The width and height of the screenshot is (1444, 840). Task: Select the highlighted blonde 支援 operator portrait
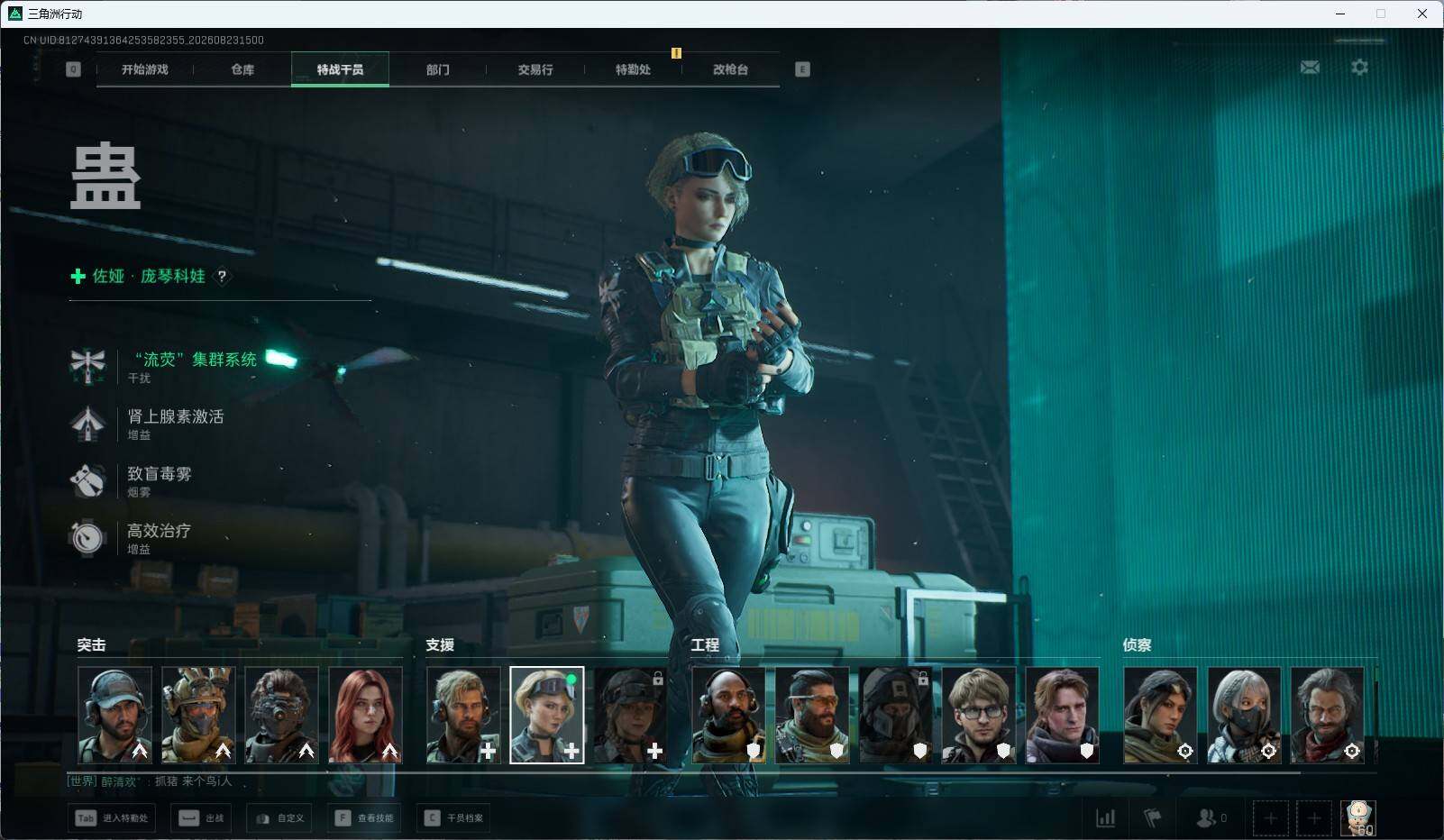tap(547, 715)
